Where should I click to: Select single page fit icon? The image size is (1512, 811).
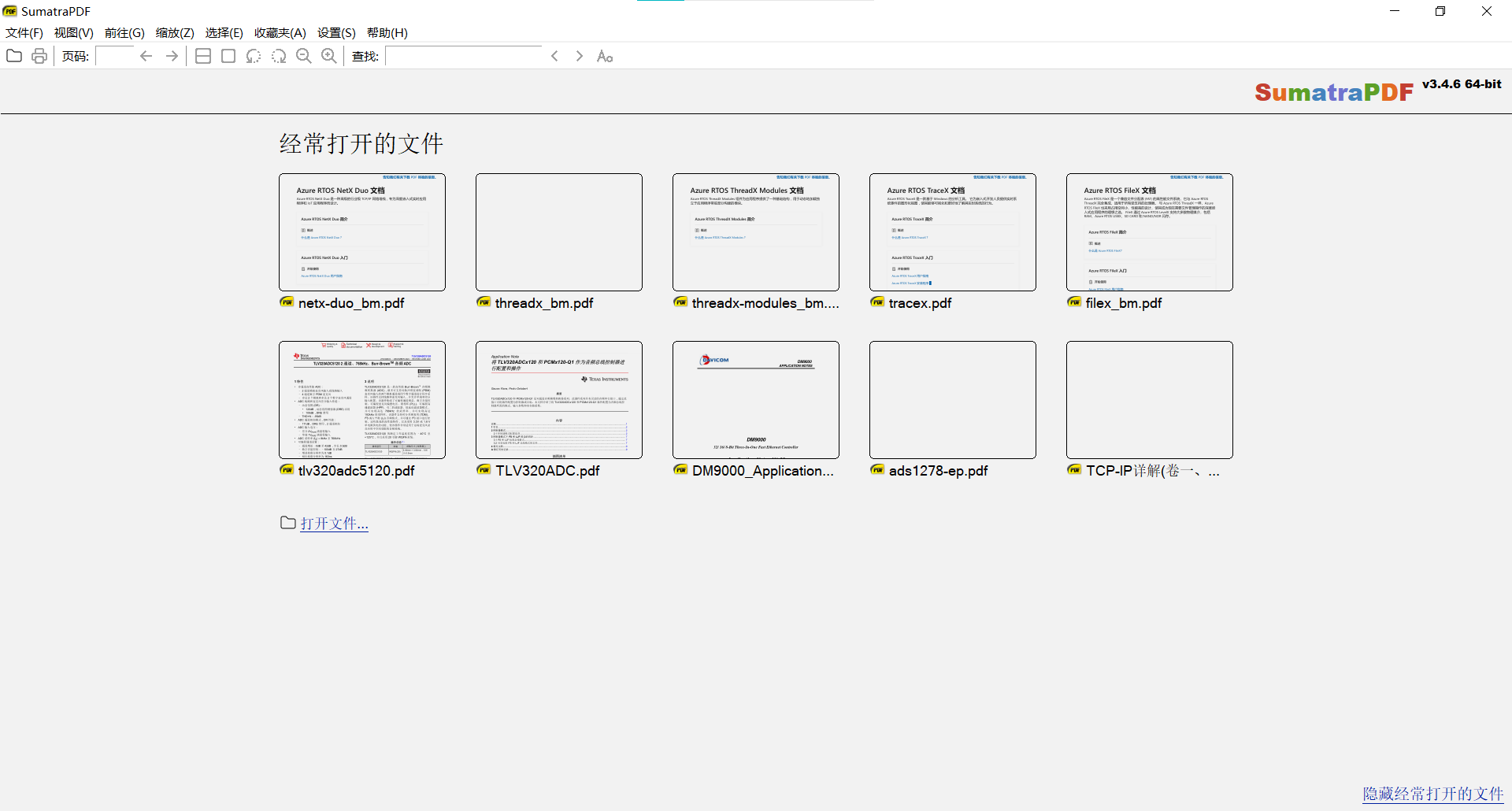click(228, 56)
